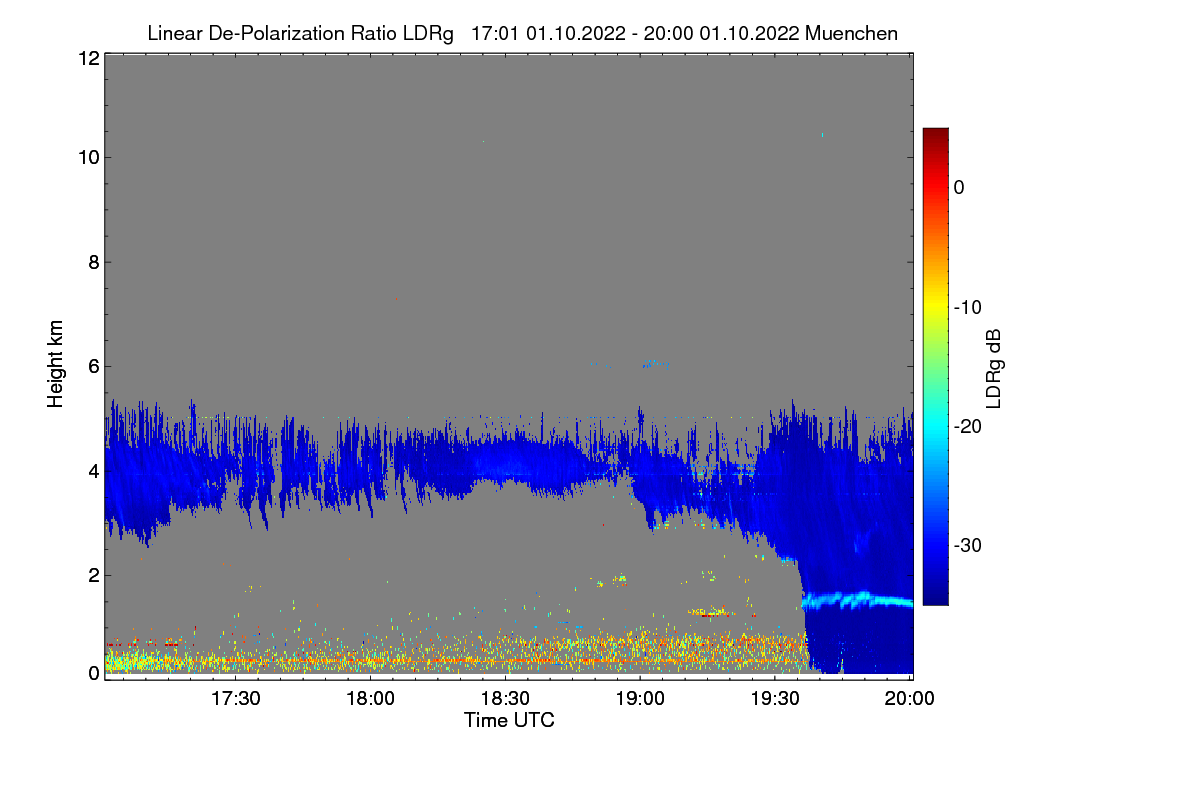Click the 18:00 time tick label
Image resolution: width=1200 pixels, height=800 pixels.
tap(371, 698)
